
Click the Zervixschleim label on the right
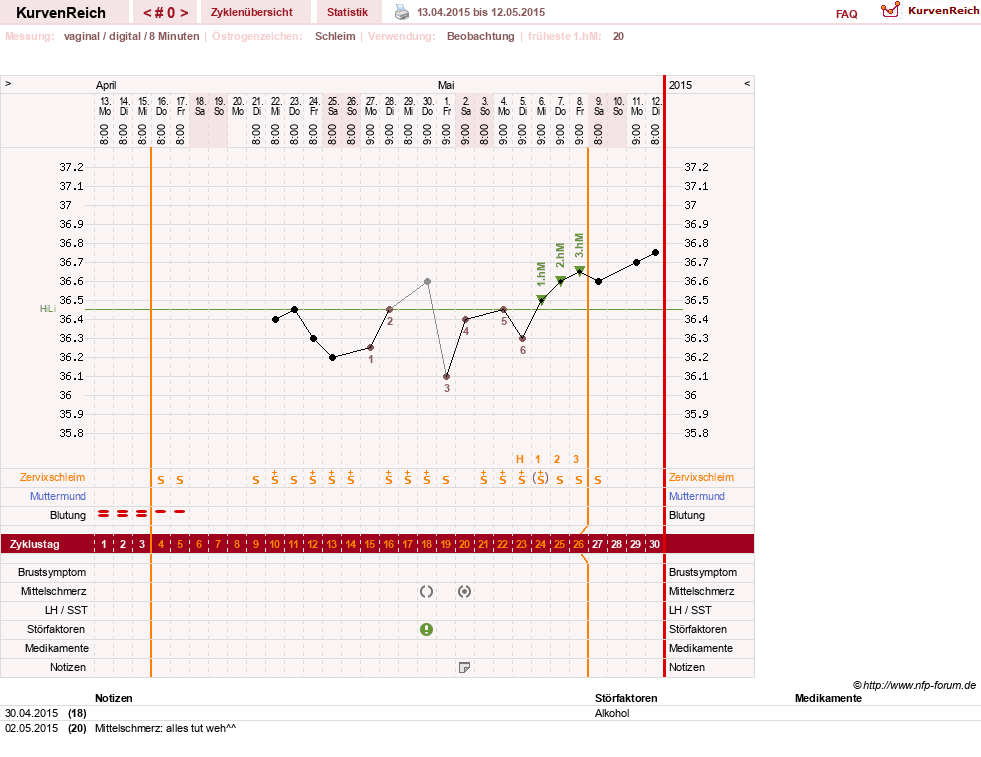coord(701,477)
